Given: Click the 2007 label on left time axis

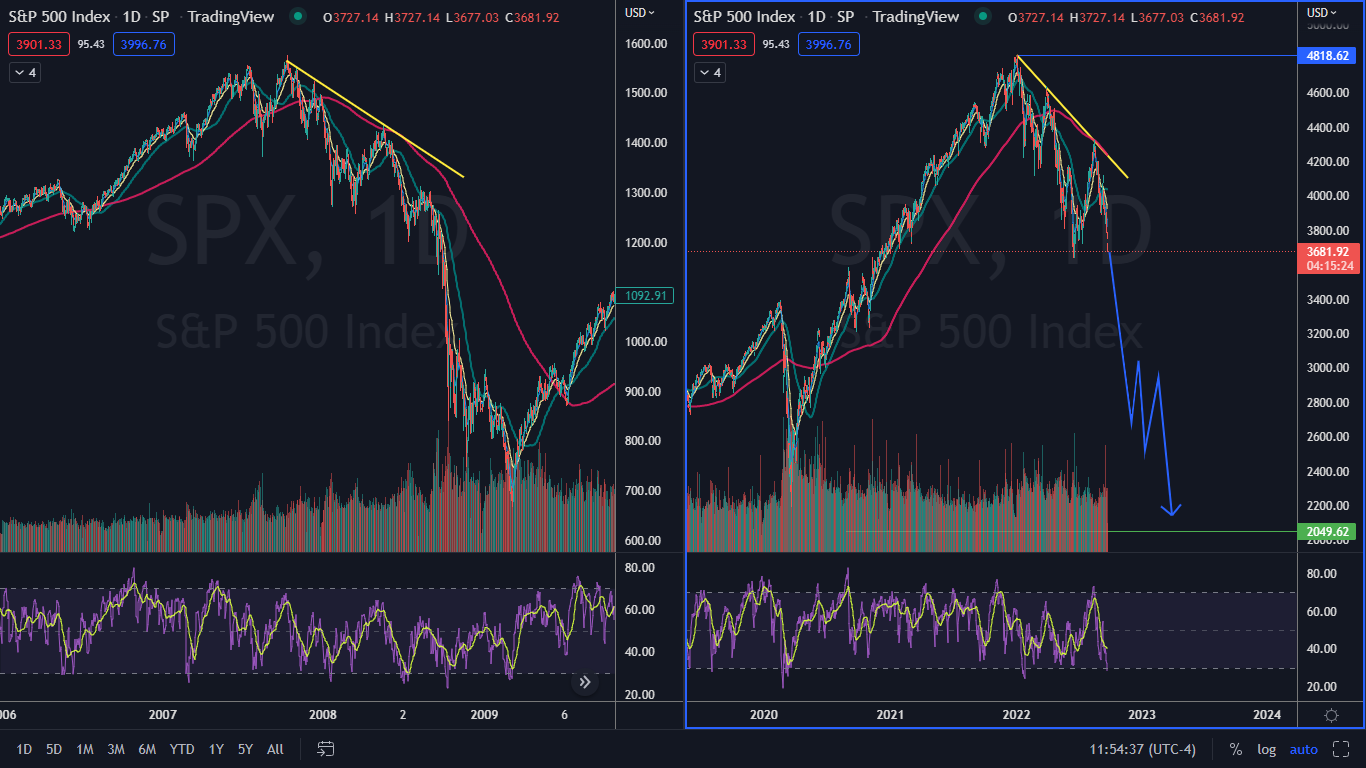Looking at the screenshot, I should coord(162,714).
